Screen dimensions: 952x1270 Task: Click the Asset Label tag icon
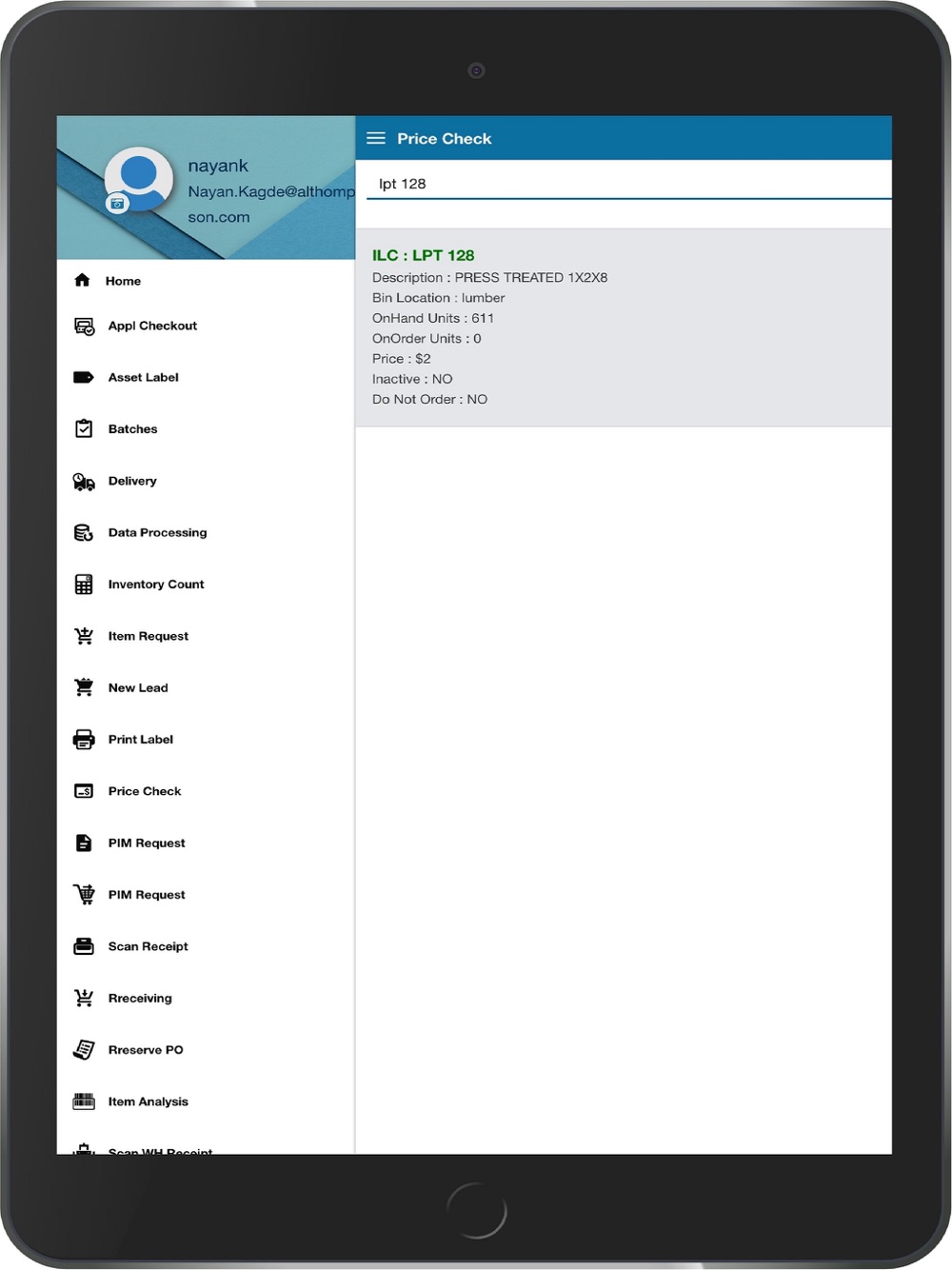pyautogui.click(x=84, y=377)
